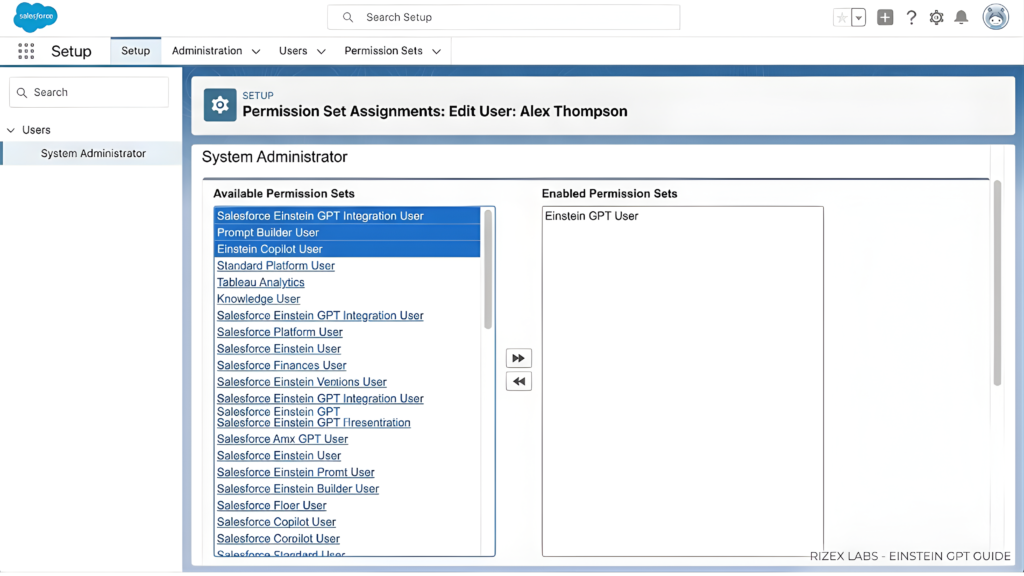View notifications with the bell icon

coord(962,17)
